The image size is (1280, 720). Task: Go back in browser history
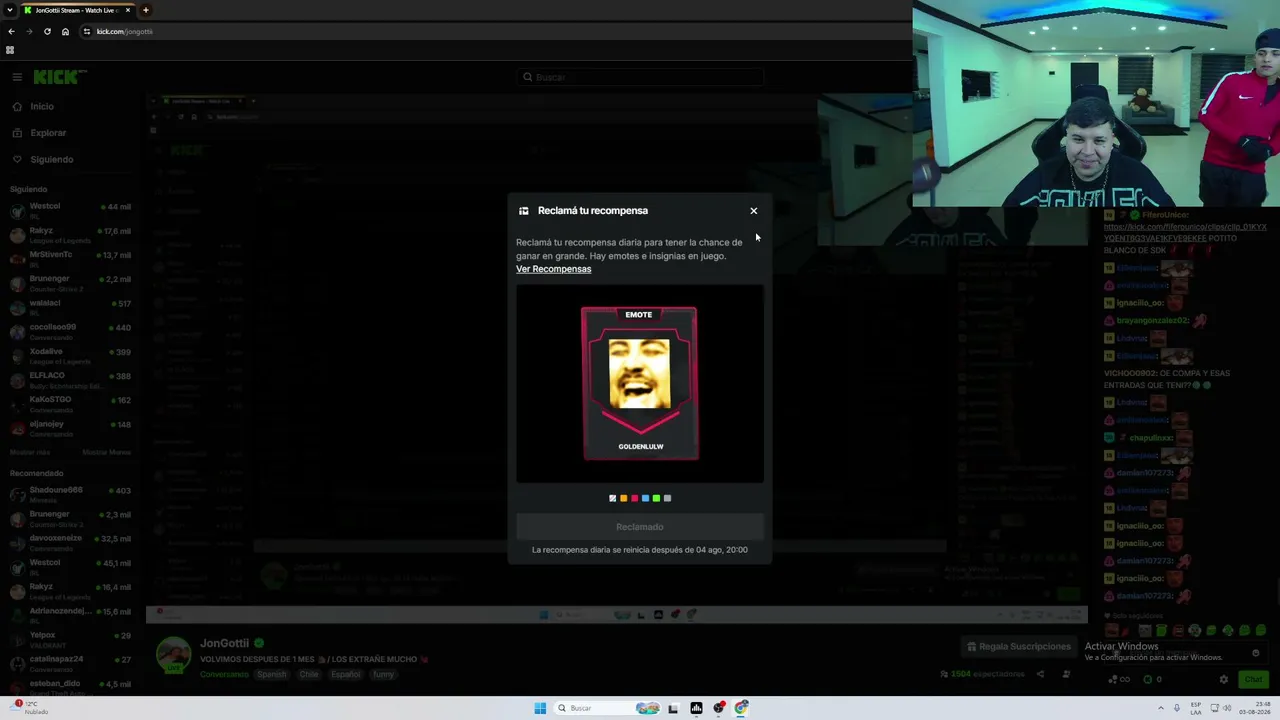click(x=11, y=31)
